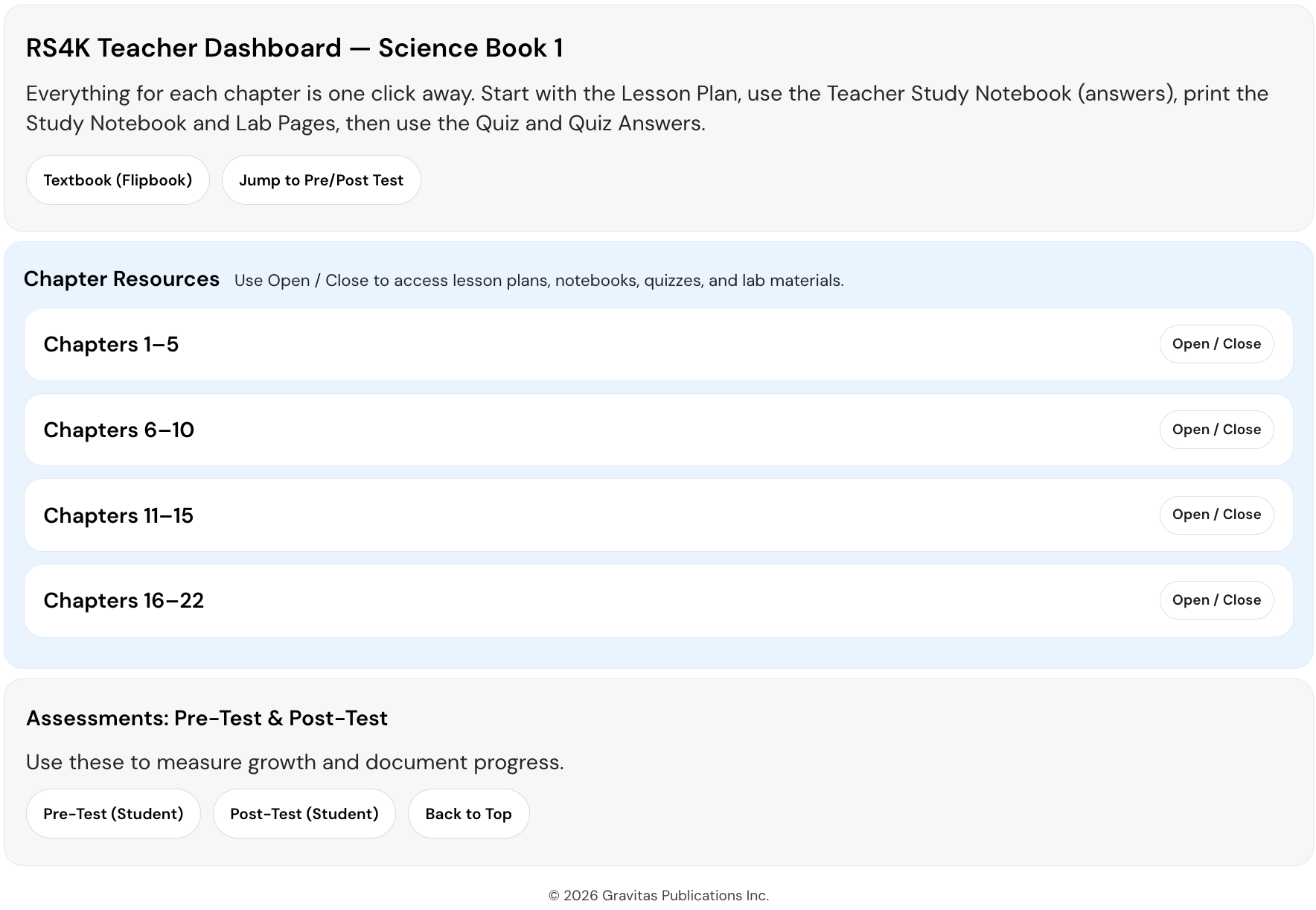Click Back to Top

coord(468,813)
